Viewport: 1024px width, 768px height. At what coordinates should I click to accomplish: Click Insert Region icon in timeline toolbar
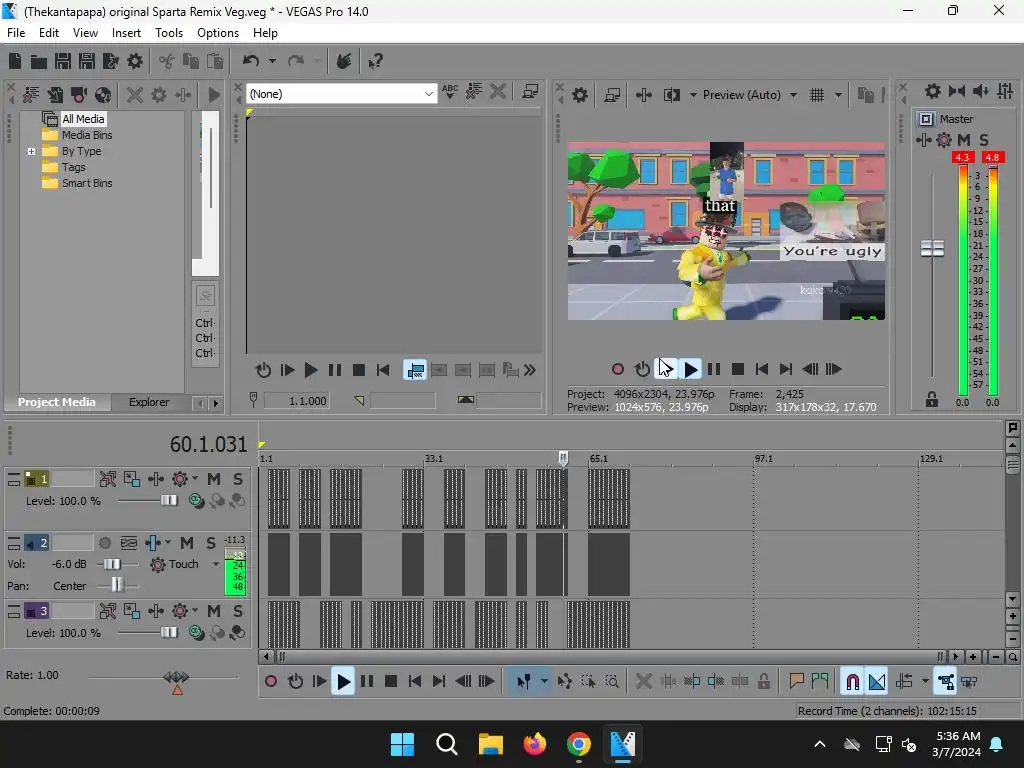[x=820, y=681]
